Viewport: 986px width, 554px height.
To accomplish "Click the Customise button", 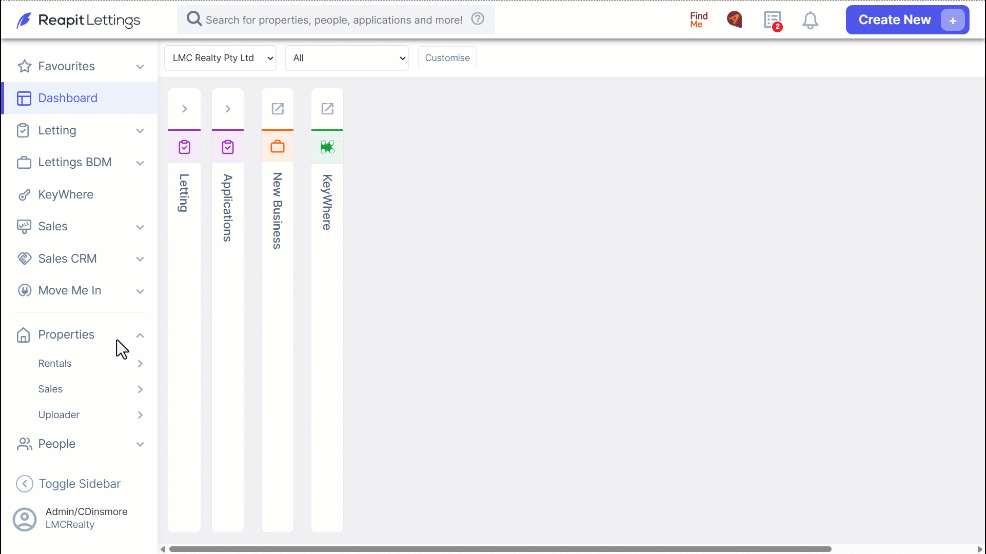I will (447, 58).
